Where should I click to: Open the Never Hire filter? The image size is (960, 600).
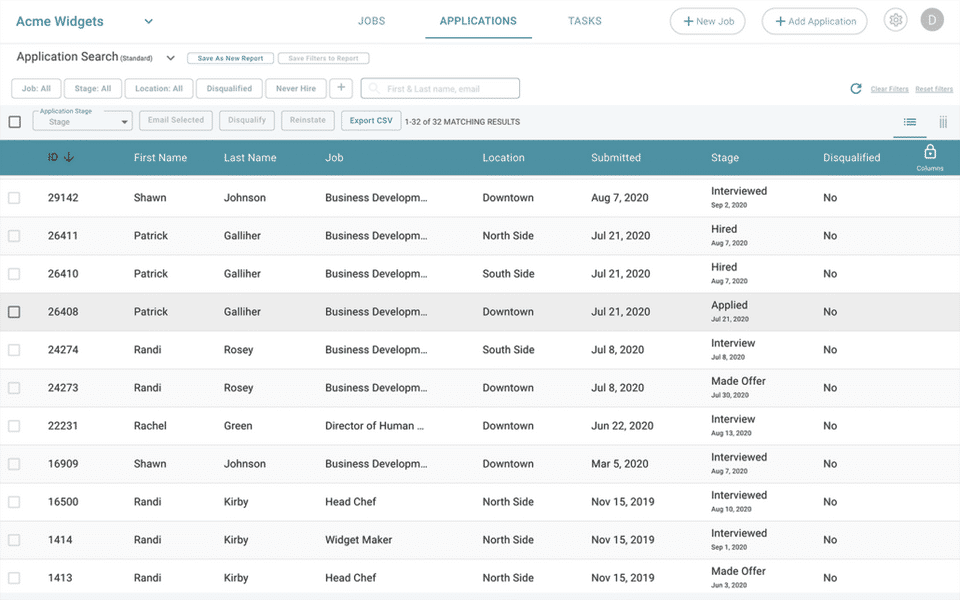pyautogui.click(x=296, y=88)
